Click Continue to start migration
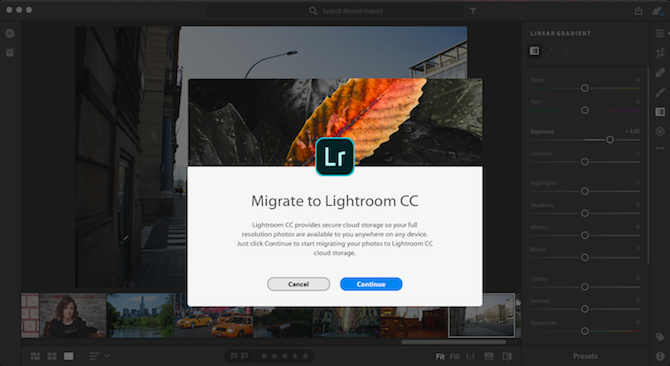 pos(371,284)
